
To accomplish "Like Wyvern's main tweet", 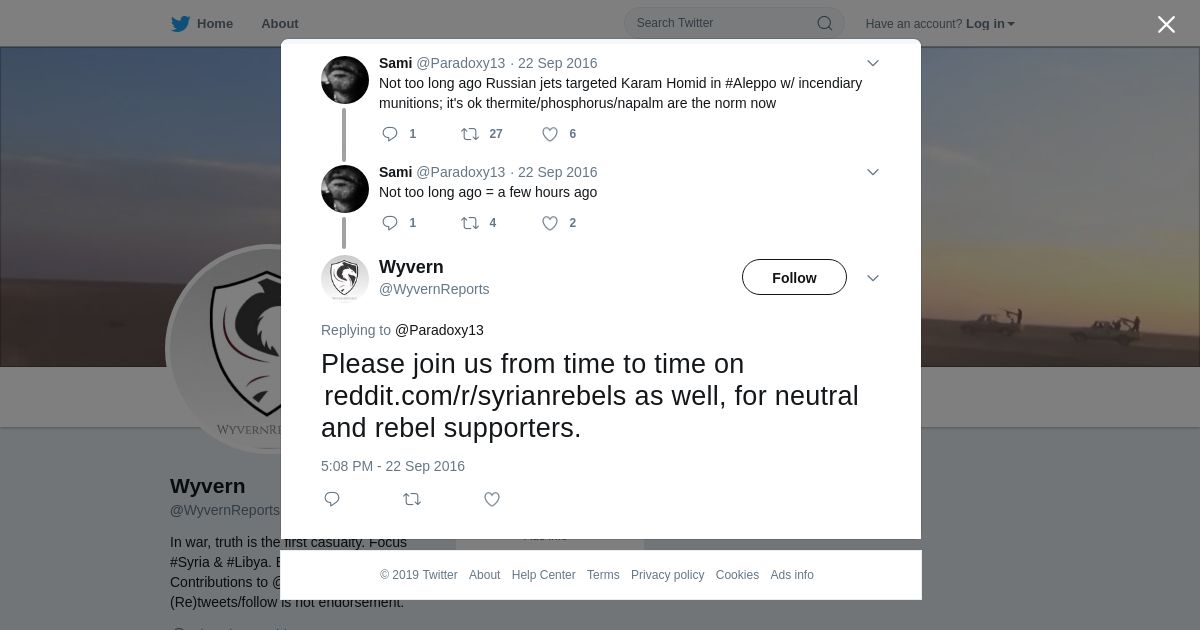I will (492, 499).
